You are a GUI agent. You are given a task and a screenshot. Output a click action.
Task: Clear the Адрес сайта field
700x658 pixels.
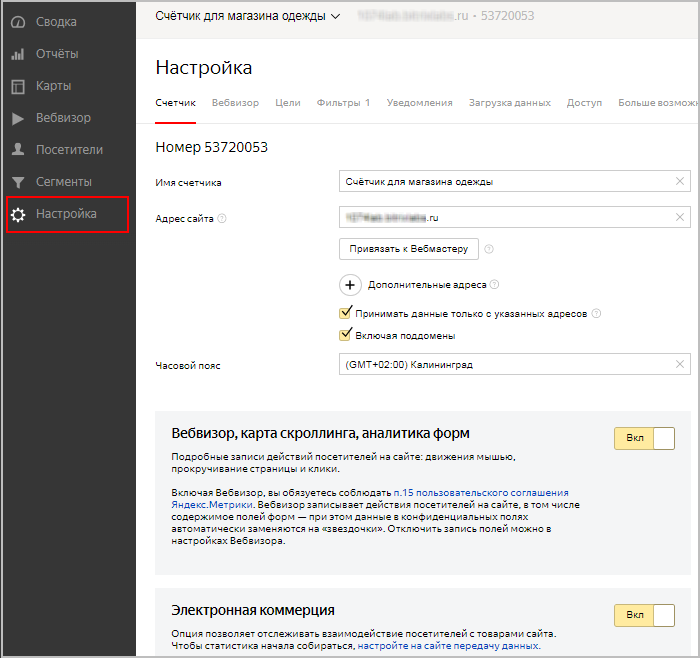pyautogui.click(x=679, y=217)
